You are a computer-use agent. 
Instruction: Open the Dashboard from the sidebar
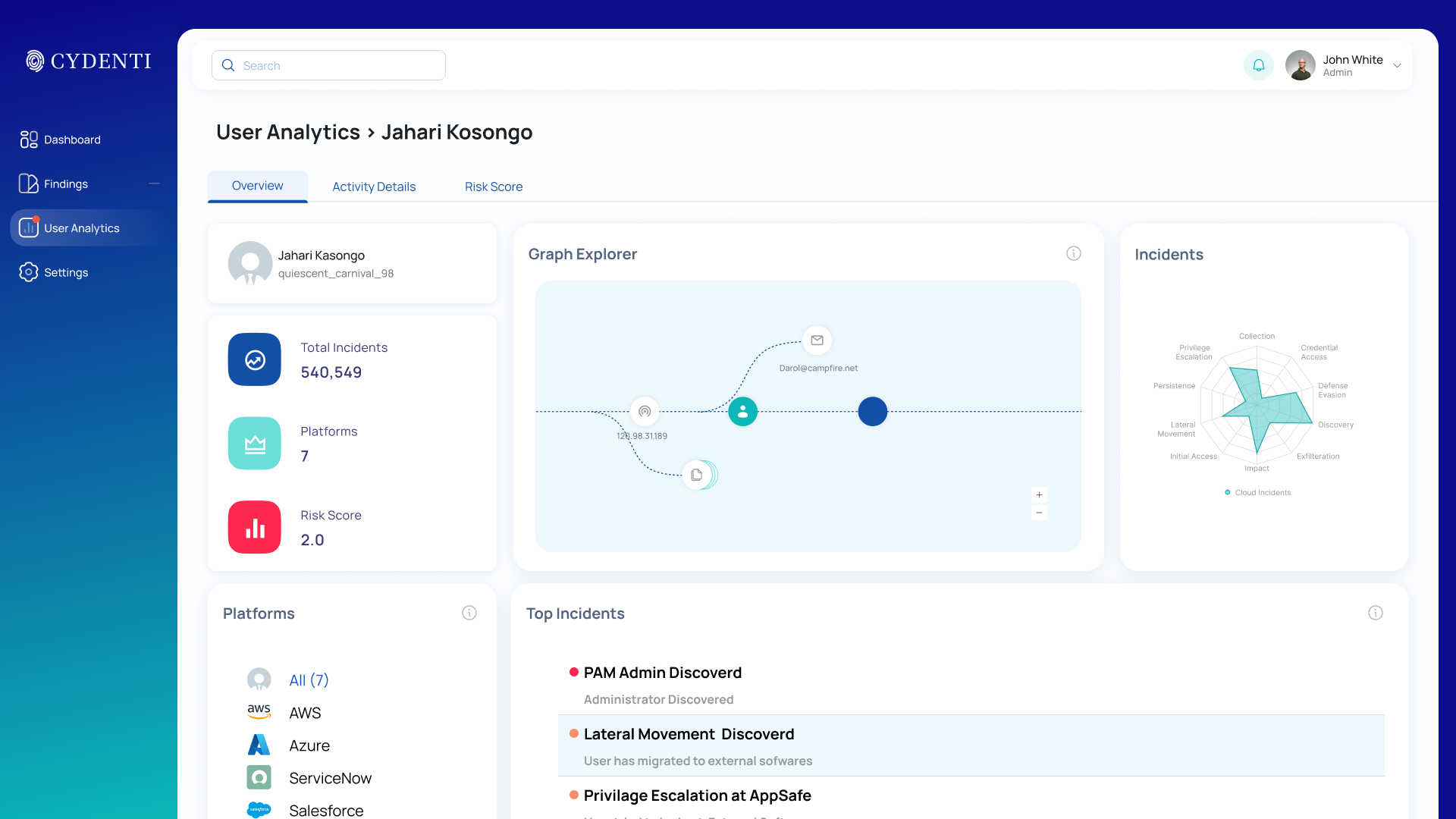[72, 140]
